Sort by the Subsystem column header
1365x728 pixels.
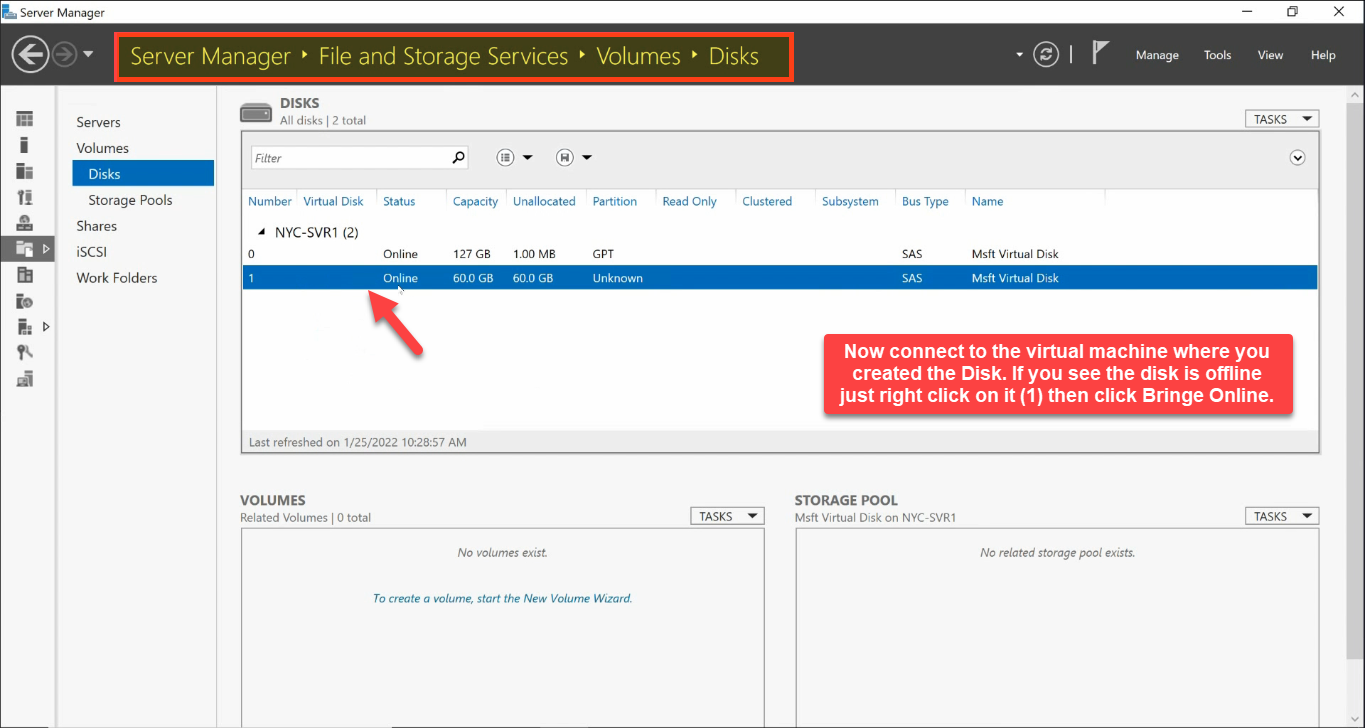(850, 201)
